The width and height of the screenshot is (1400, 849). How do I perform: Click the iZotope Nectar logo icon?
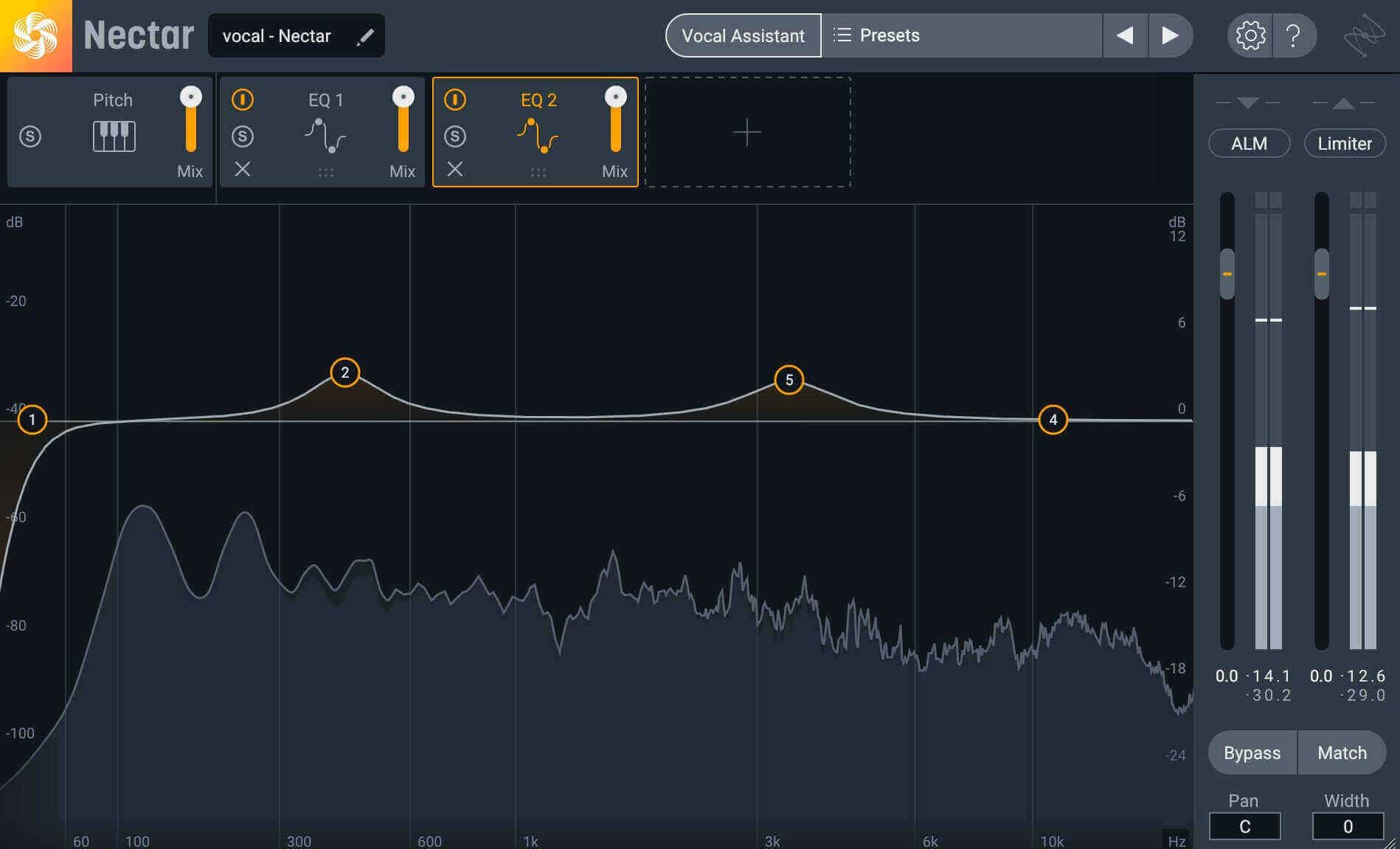coord(35,35)
